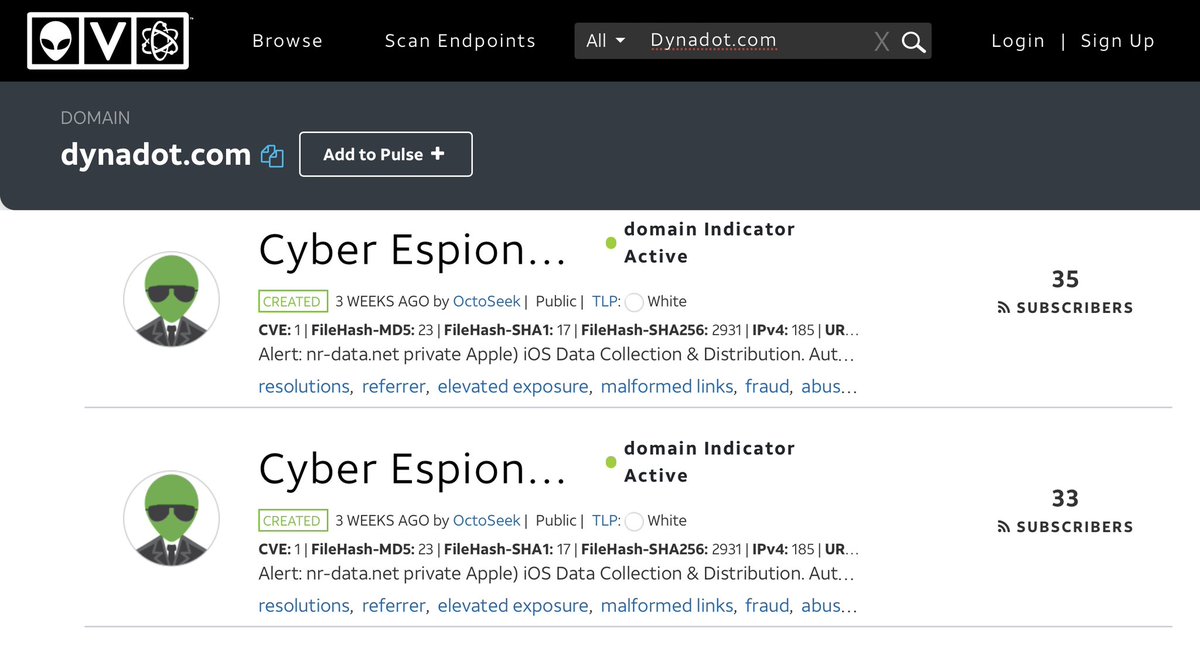The image size is (1200, 647).
Task: Clear the search field with the X icon
Action: (x=881, y=41)
